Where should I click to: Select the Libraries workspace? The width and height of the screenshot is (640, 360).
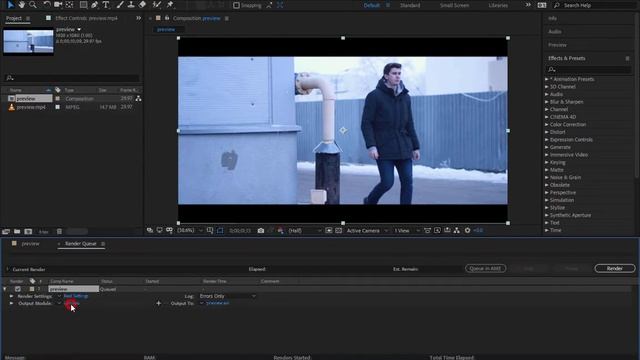(498, 5)
